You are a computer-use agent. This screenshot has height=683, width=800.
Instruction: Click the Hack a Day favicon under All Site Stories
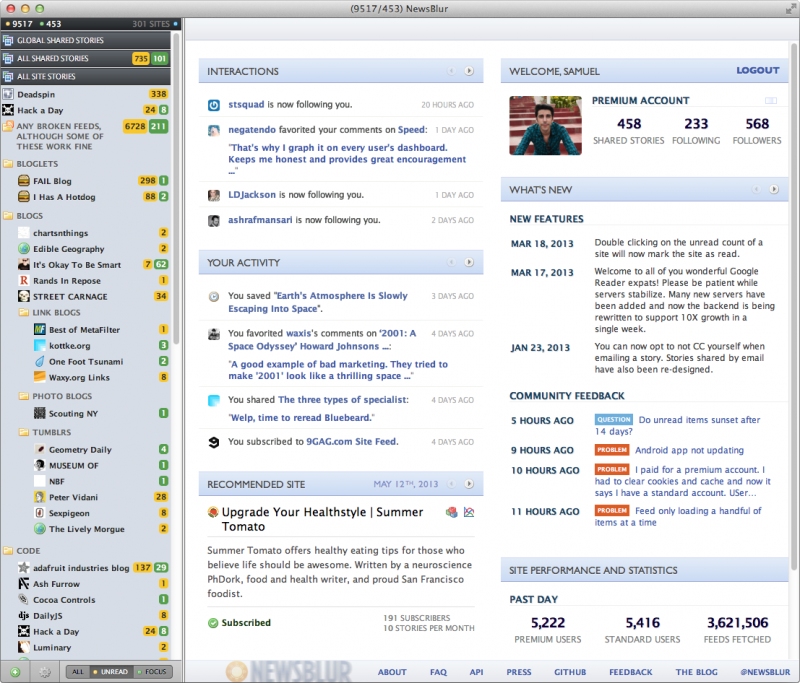[x=8, y=110]
